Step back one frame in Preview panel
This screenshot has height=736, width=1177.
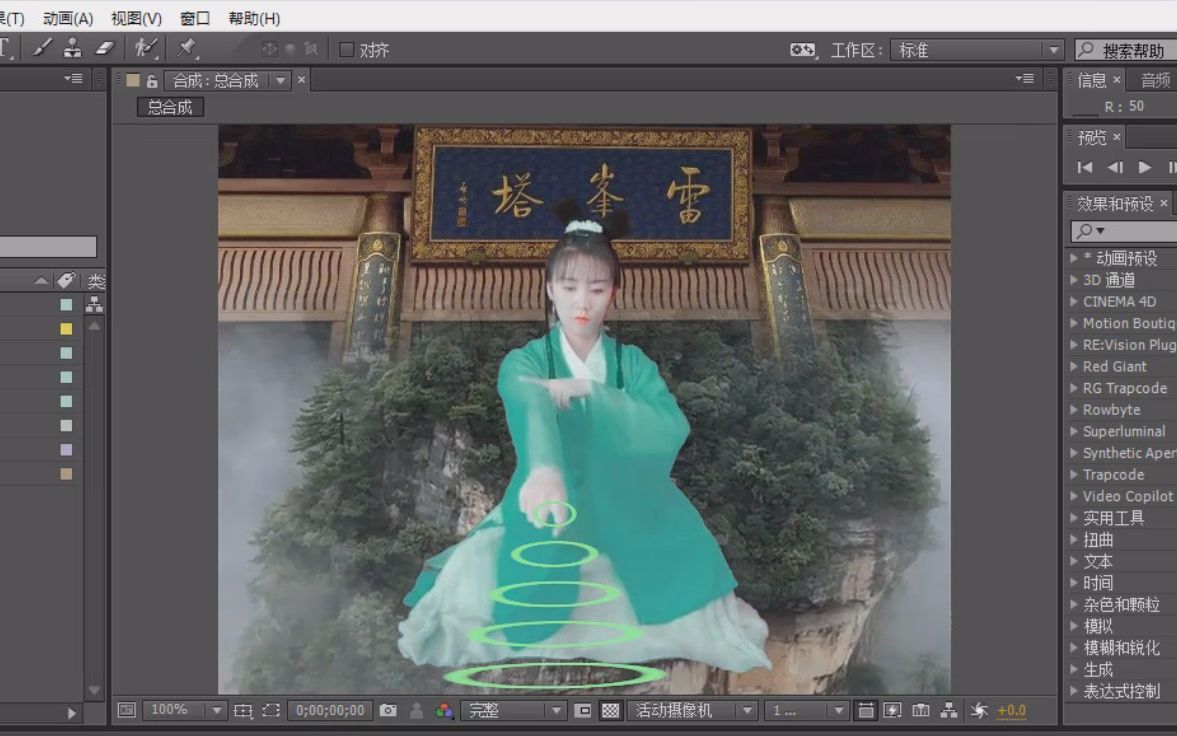coord(1115,167)
